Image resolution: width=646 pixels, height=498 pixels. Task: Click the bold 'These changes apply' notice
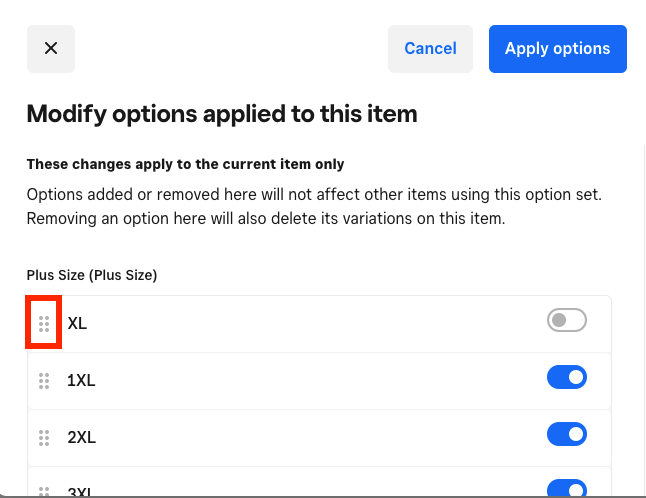pyautogui.click(x=185, y=164)
